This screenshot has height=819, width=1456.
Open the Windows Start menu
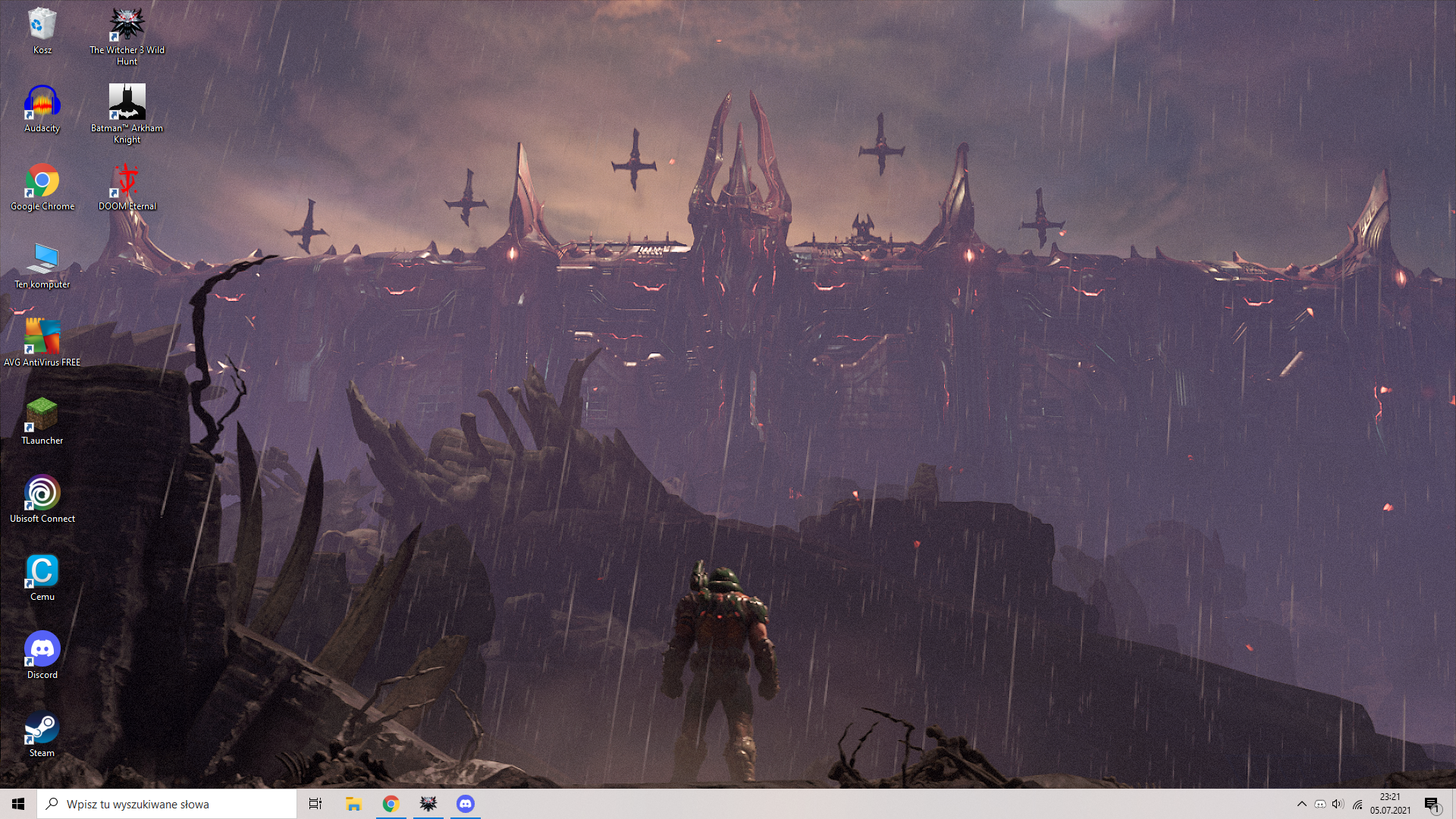[x=18, y=804]
